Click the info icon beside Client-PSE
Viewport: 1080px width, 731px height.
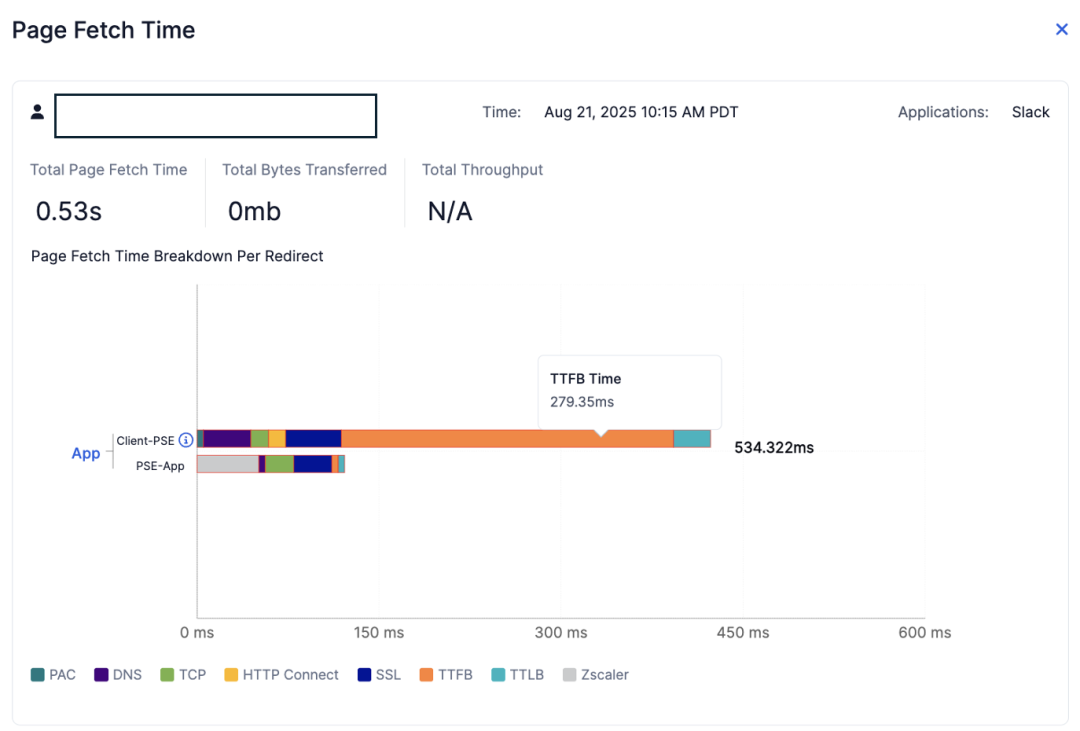(185, 440)
